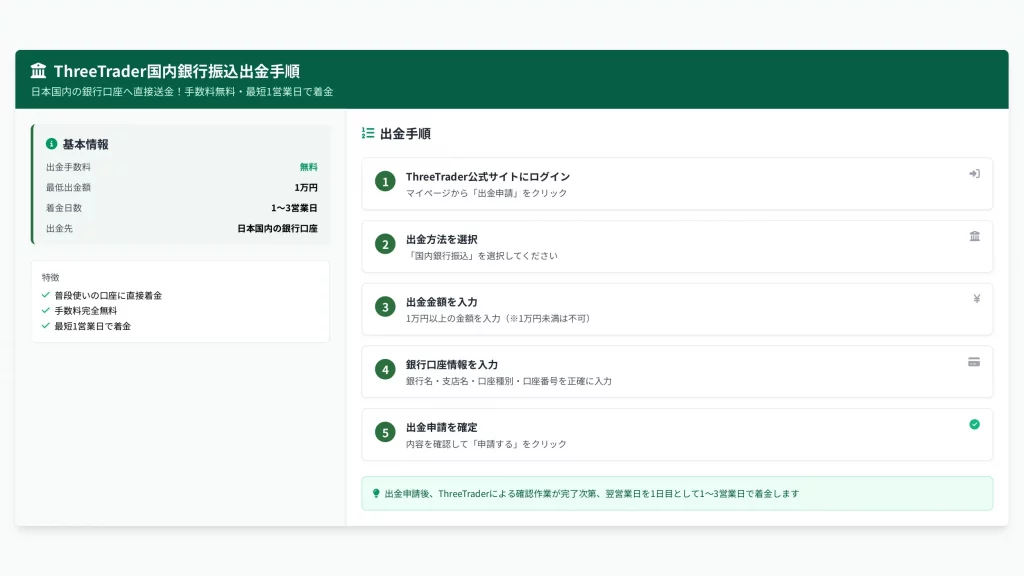1024x576 pixels.
Task: Click the yen icon on step 3
Action: click(974, 299)
